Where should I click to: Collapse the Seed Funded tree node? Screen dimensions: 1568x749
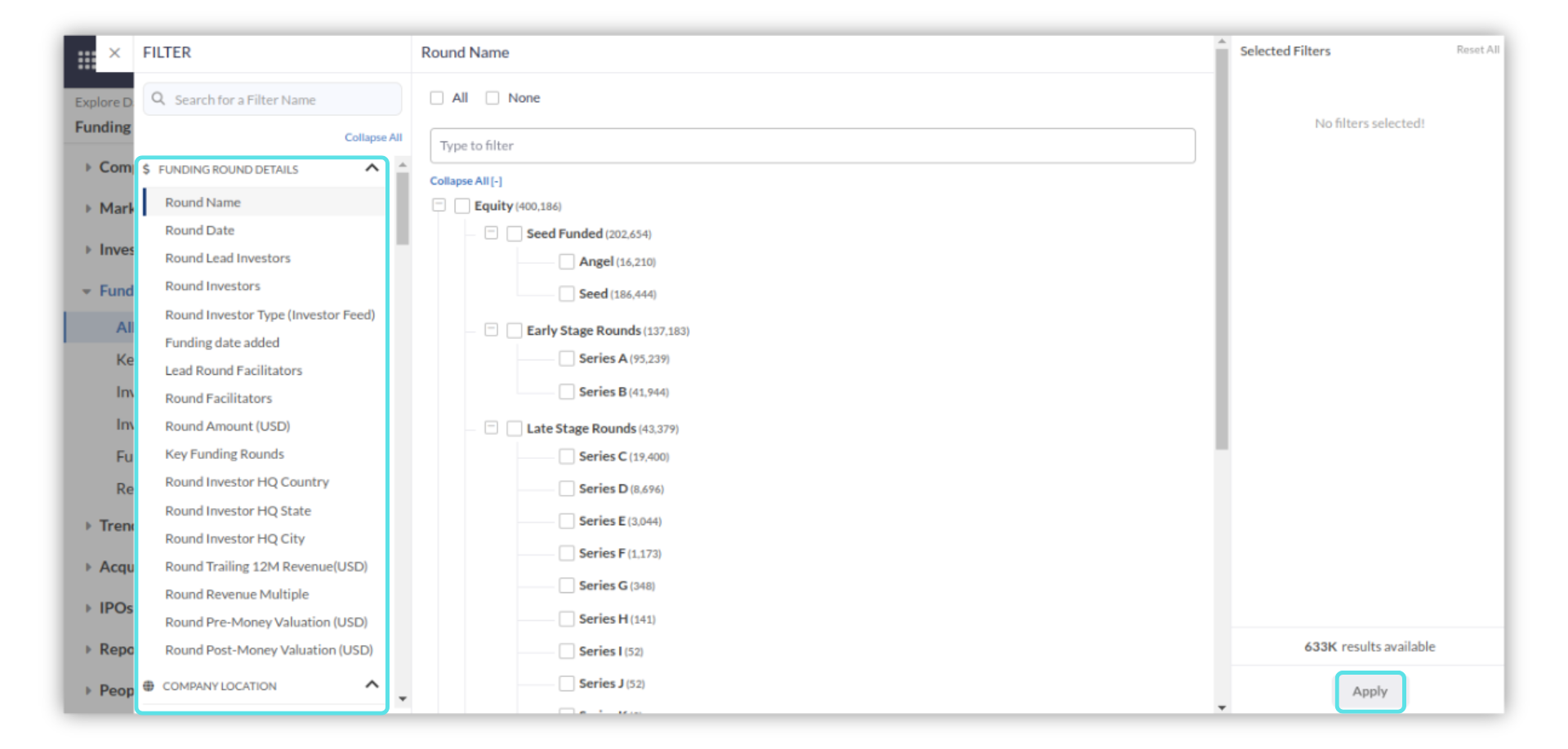[491, 233]
